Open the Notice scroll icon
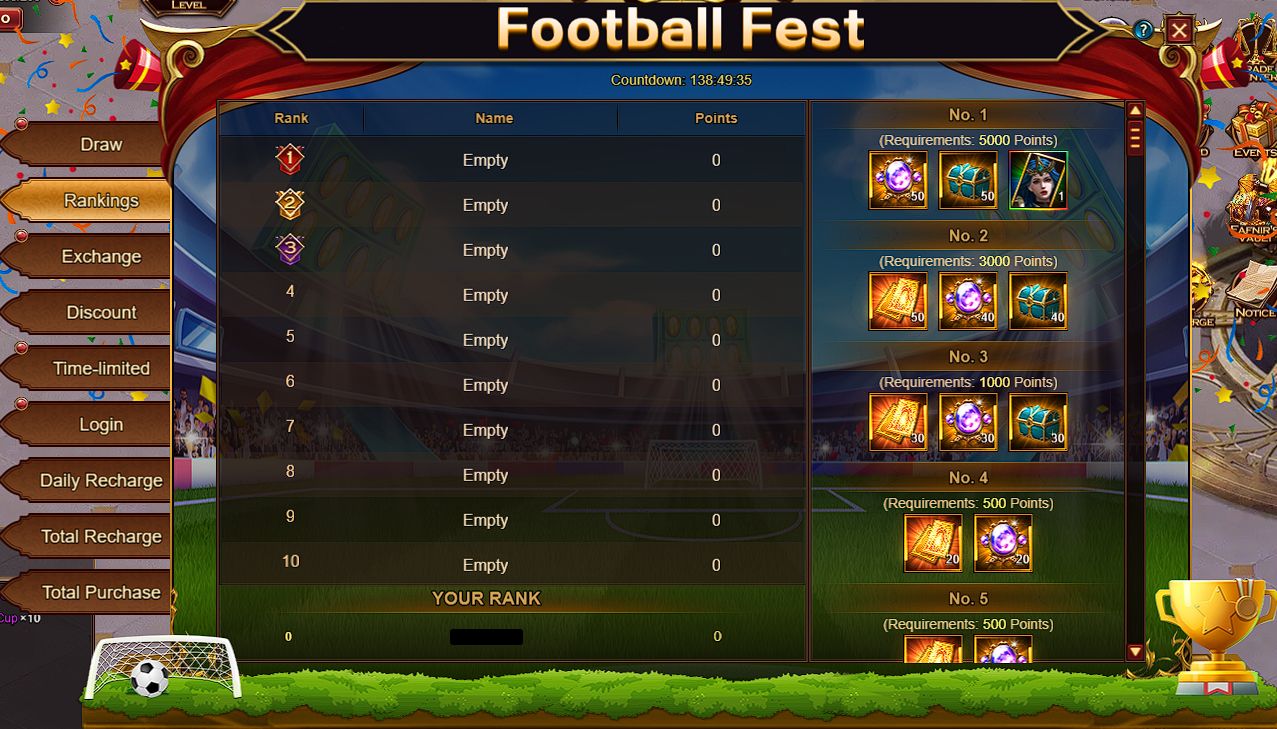The width and height of the screenshot is (1277, 729). tap(1251, 291)
